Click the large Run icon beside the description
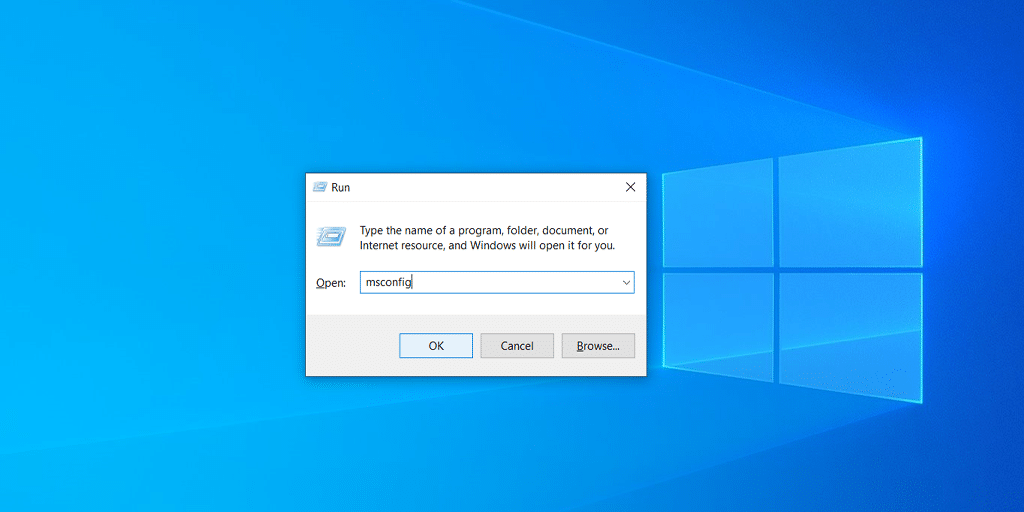The image size is (1024, 512). [x=331, y=237]
